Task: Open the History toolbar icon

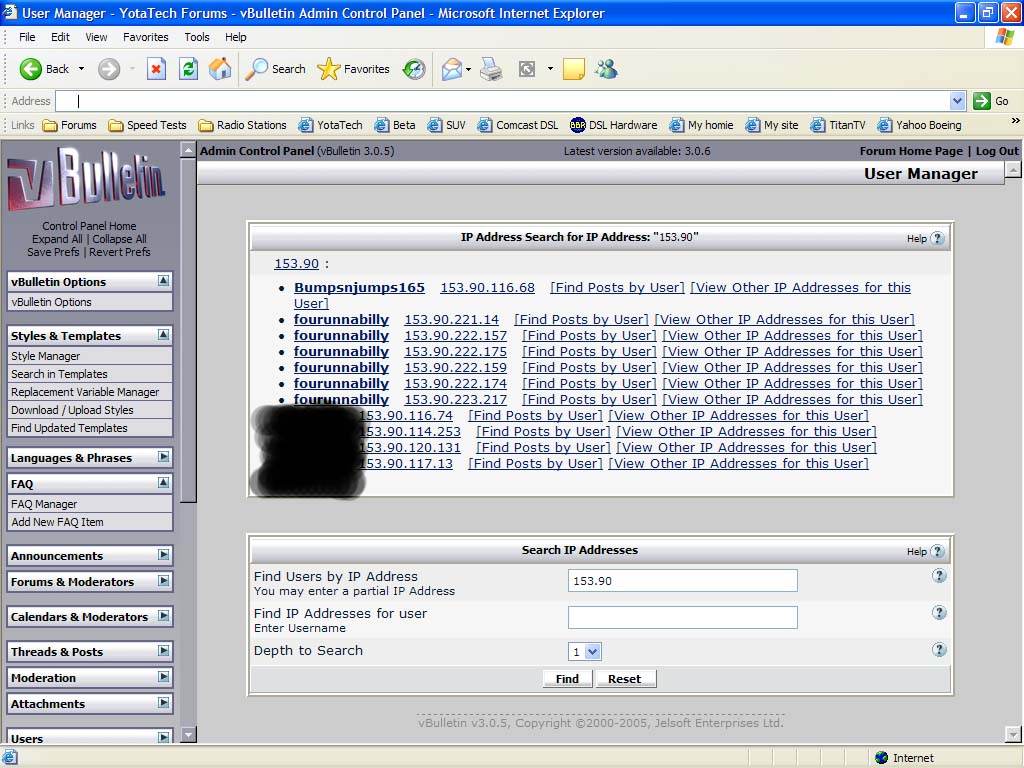Action: (414, 69)
